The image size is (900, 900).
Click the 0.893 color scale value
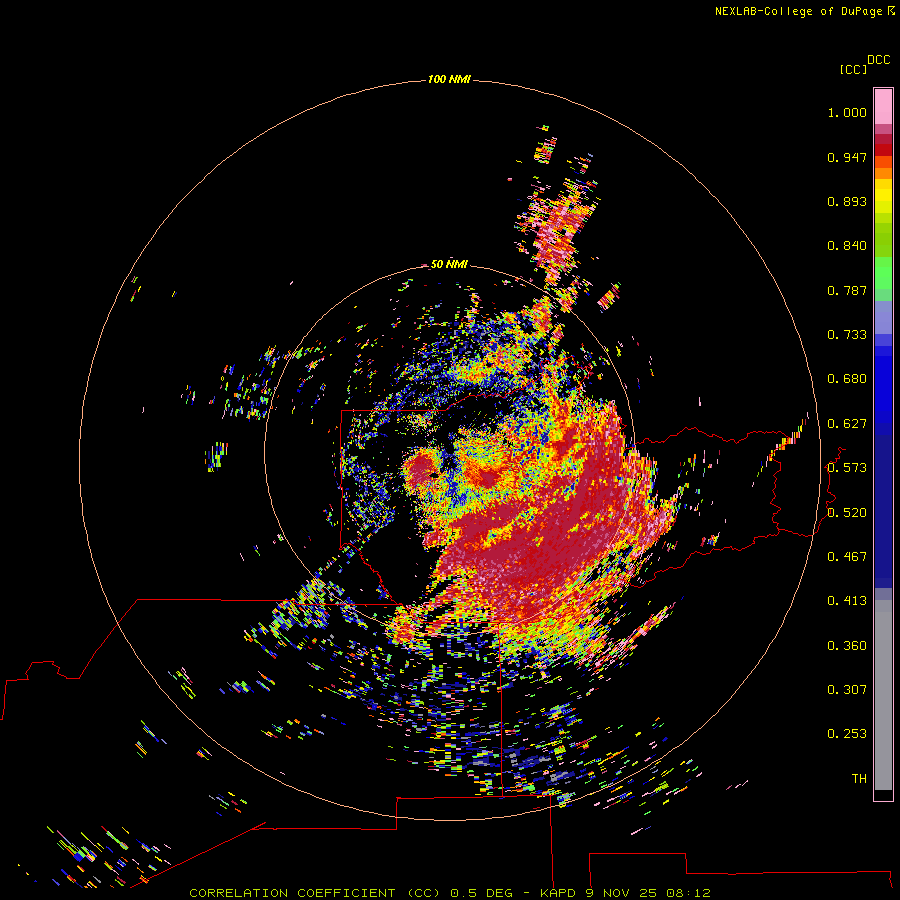pos(847,201)
